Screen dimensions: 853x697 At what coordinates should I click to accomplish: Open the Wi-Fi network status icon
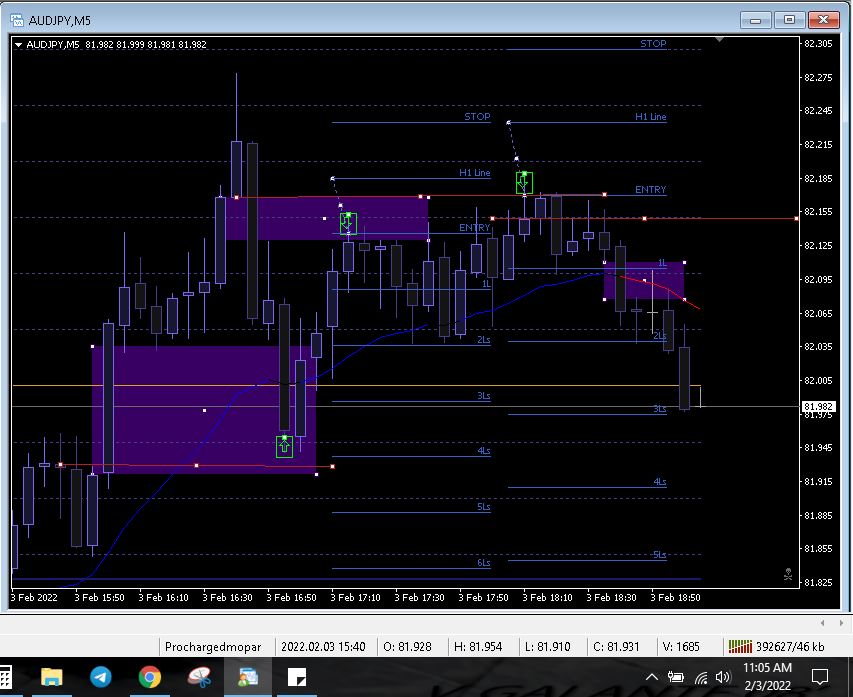(x=701, y=678)
